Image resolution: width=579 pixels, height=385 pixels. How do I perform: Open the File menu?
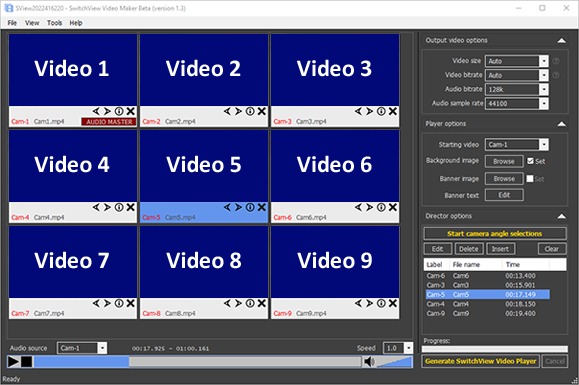(x=12, y=23)
